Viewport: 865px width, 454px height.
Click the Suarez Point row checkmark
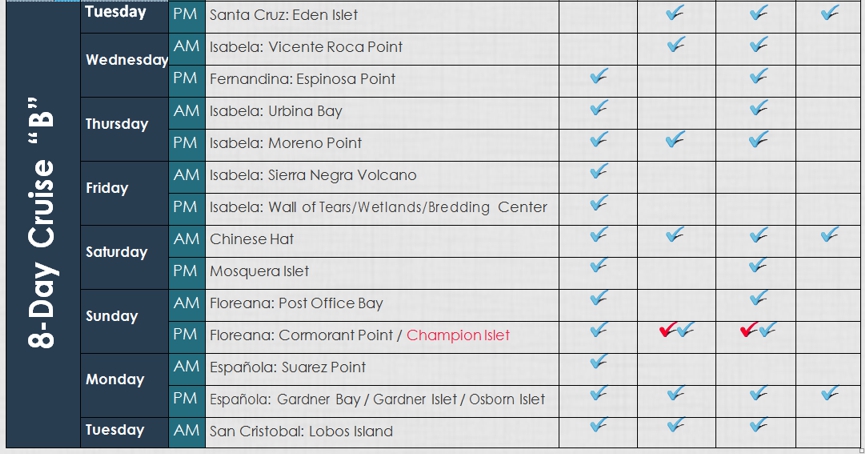(x=599, y=362)
